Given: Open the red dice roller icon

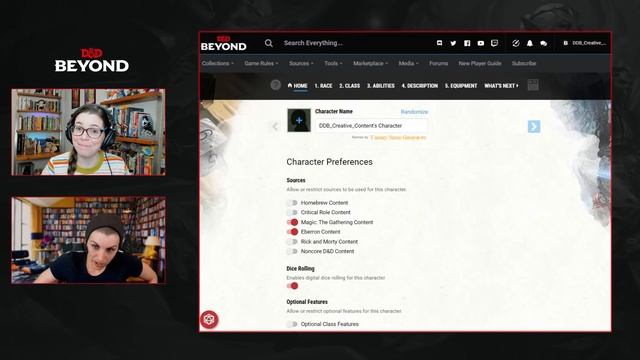Looking at the screenshot, I should click(x=209, y=320).
